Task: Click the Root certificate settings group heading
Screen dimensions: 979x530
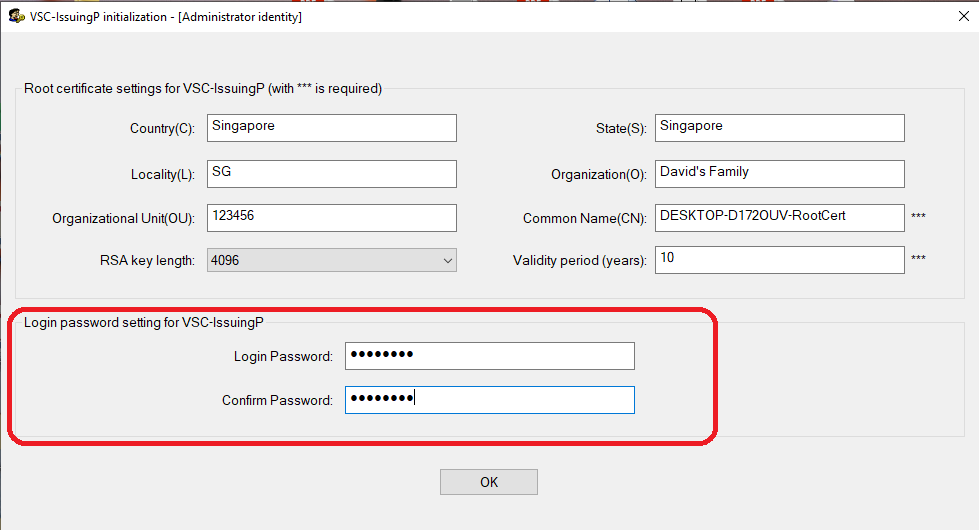Action: coord(203,88)
